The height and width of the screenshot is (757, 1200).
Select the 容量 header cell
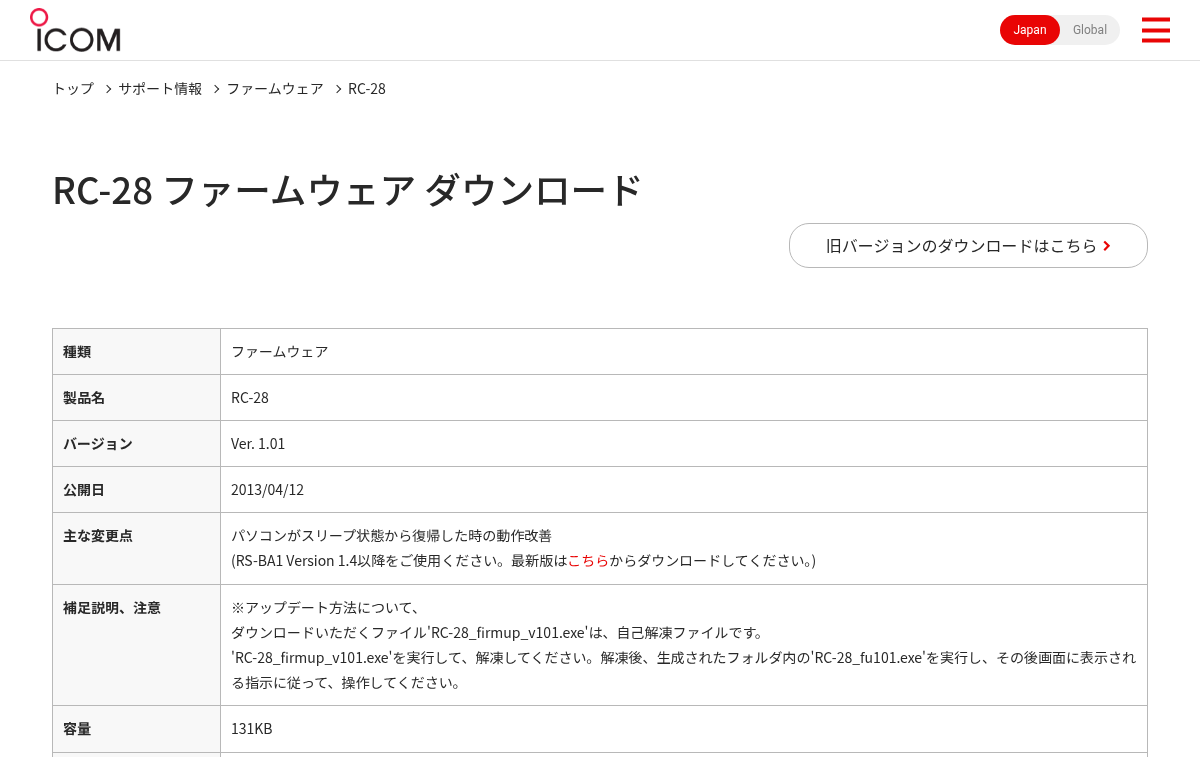click(136, 729)
